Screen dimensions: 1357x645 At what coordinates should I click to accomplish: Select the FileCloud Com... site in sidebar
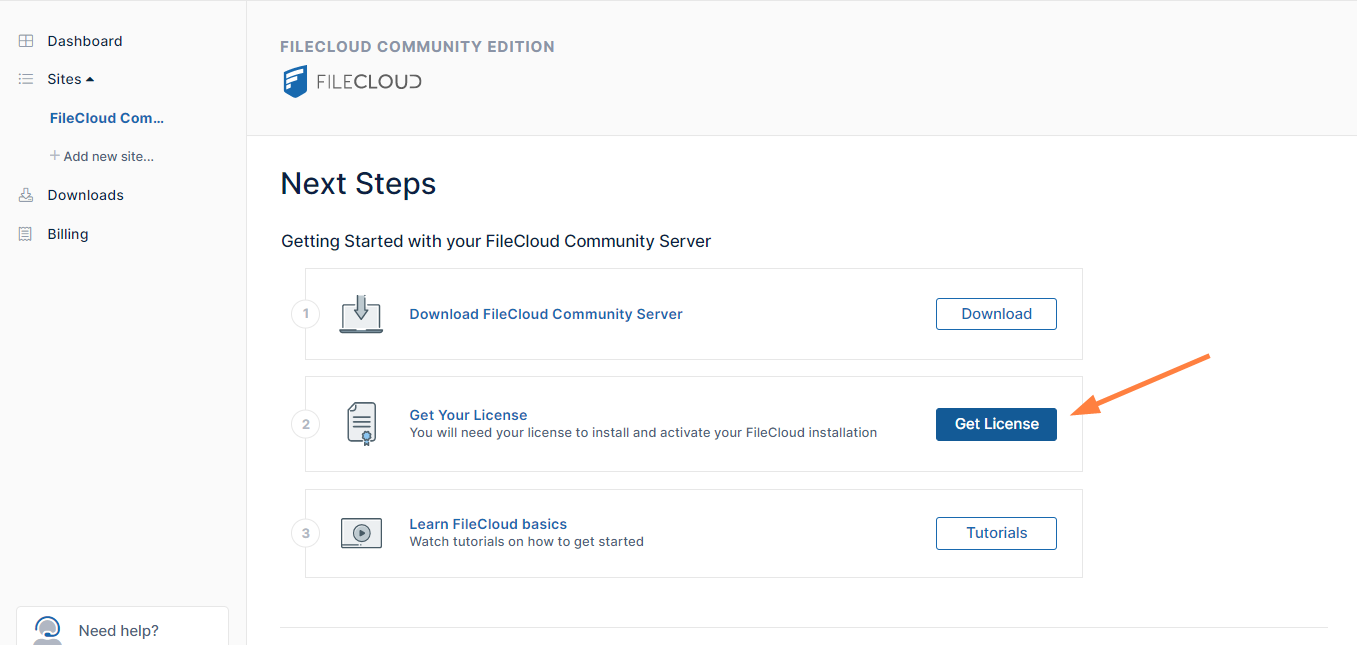(x=106, y=117)
